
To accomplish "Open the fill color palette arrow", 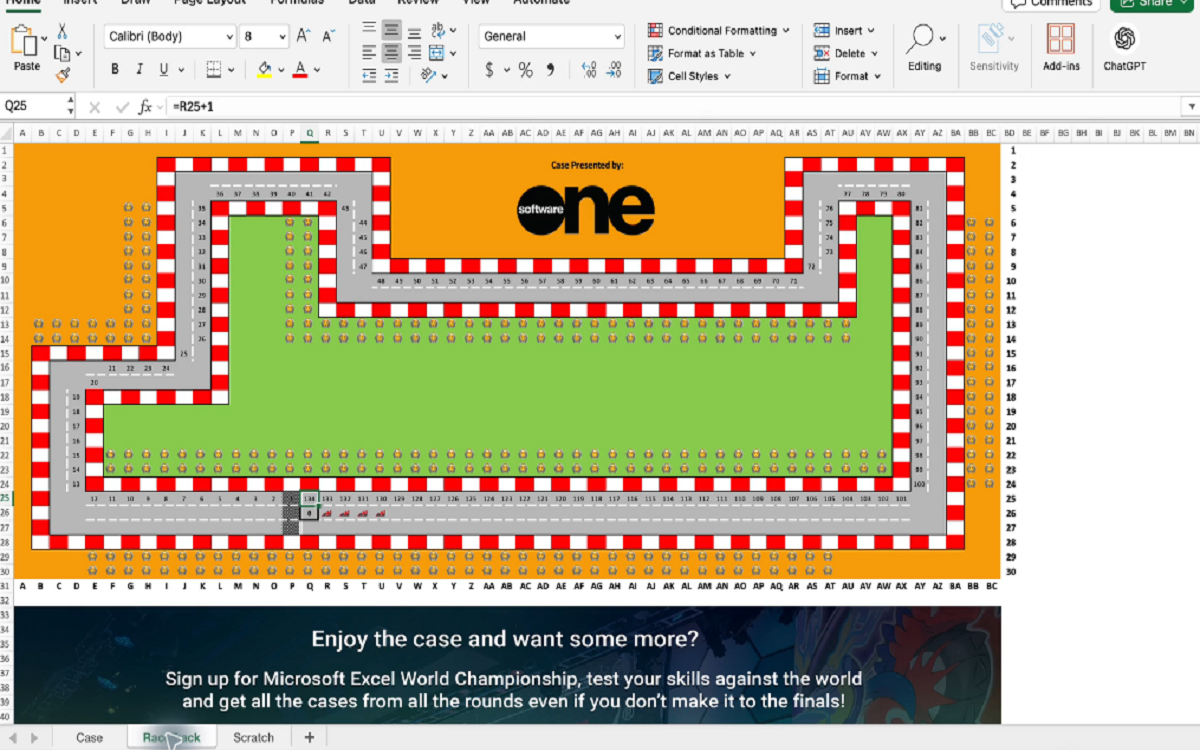I will tap(280, 71).
